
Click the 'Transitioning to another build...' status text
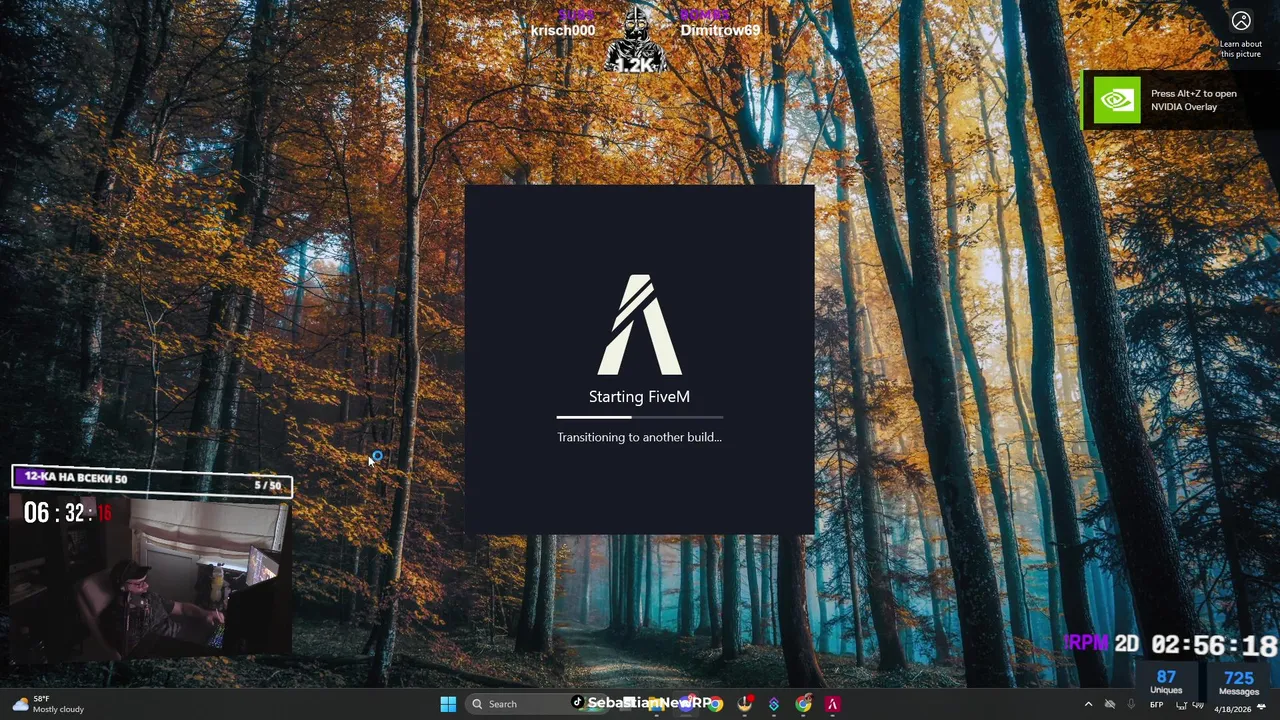tap(639, 437)
